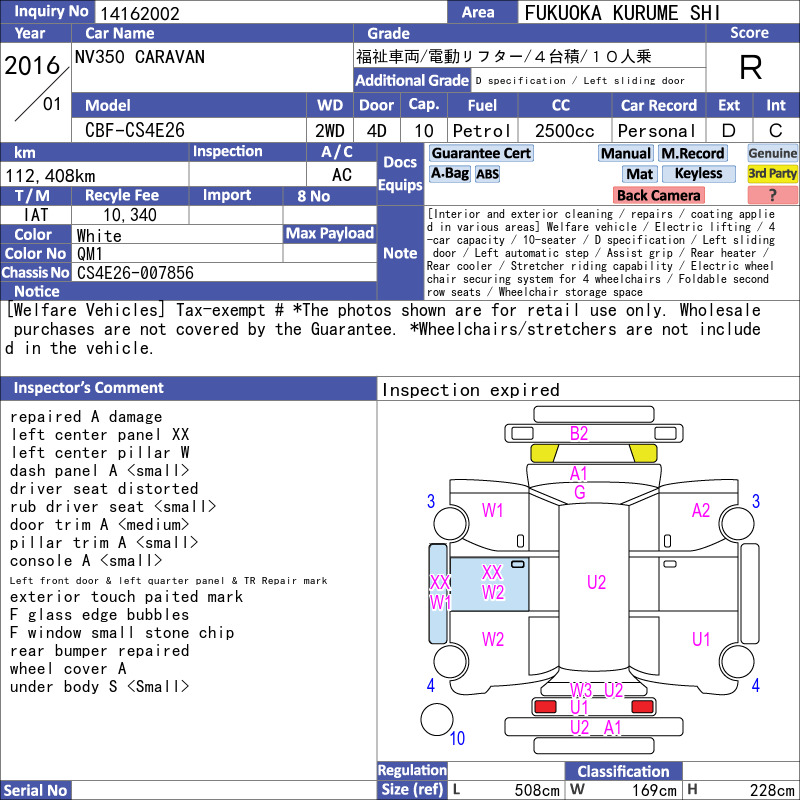800x800 pixels.
Task: Click the G mark on windshield
Action: point(579,492)
